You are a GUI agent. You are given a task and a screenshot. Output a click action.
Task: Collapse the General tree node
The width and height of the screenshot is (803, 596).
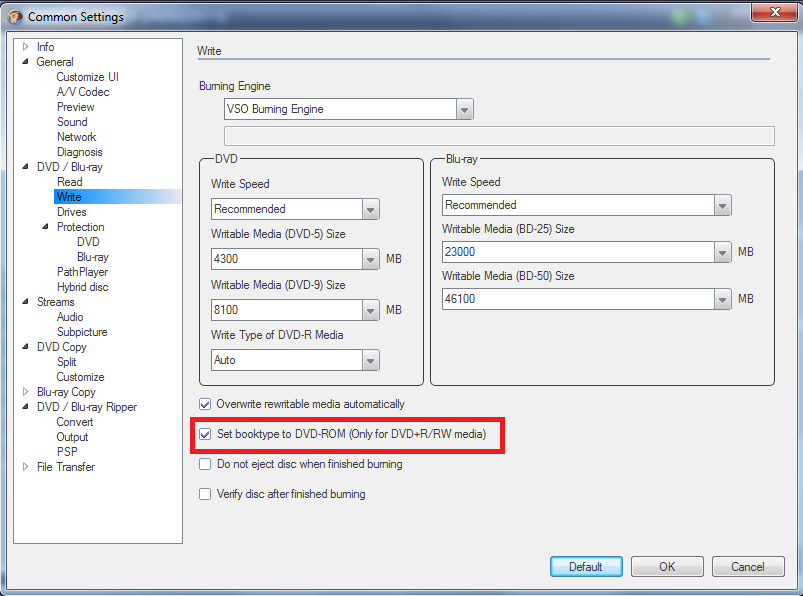coord(25,61)
